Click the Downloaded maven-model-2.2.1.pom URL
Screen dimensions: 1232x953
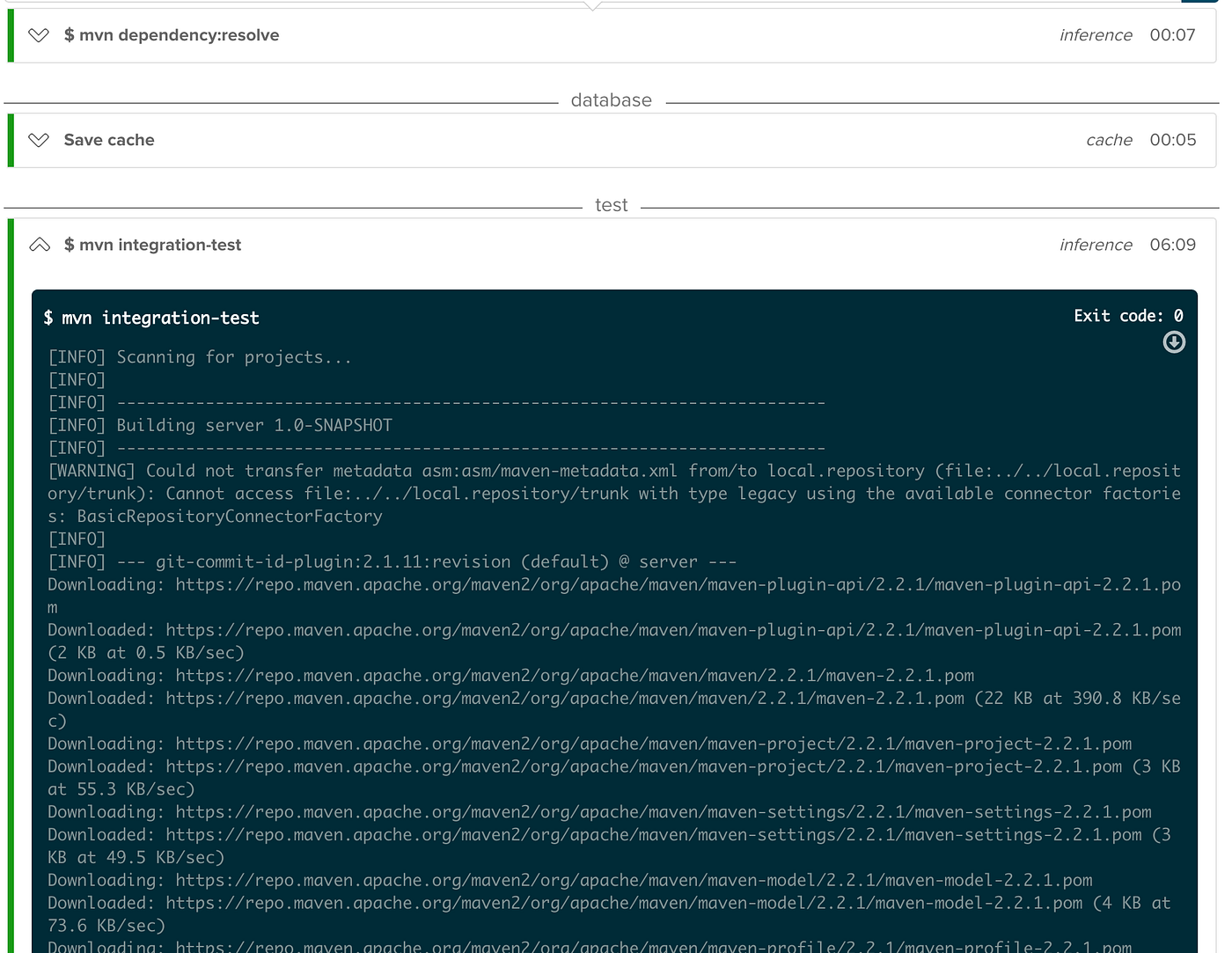click(x=624, y=904)
